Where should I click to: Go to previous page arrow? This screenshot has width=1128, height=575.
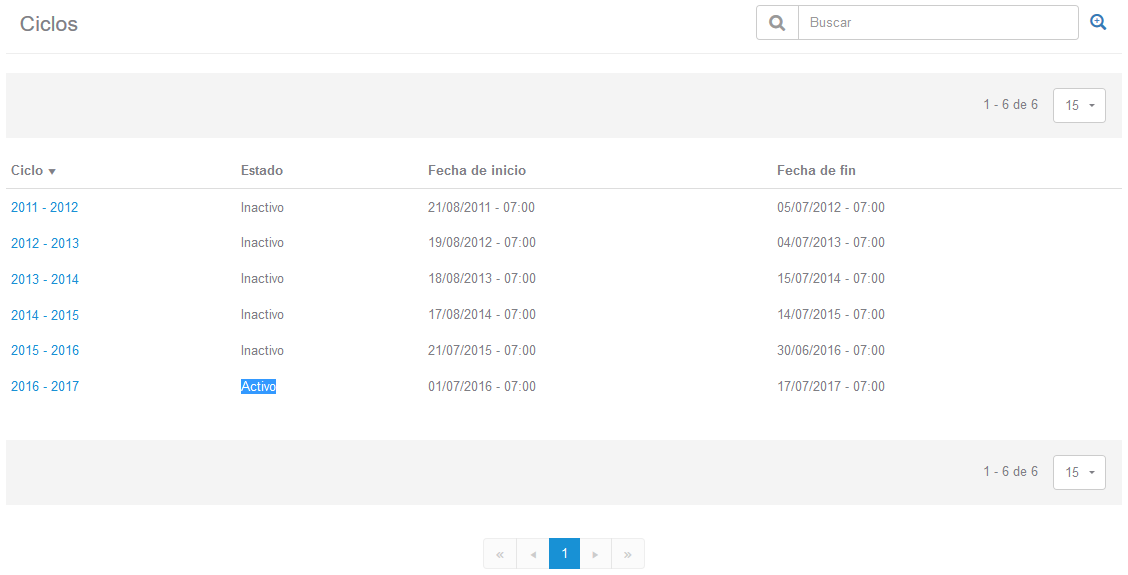533,554
